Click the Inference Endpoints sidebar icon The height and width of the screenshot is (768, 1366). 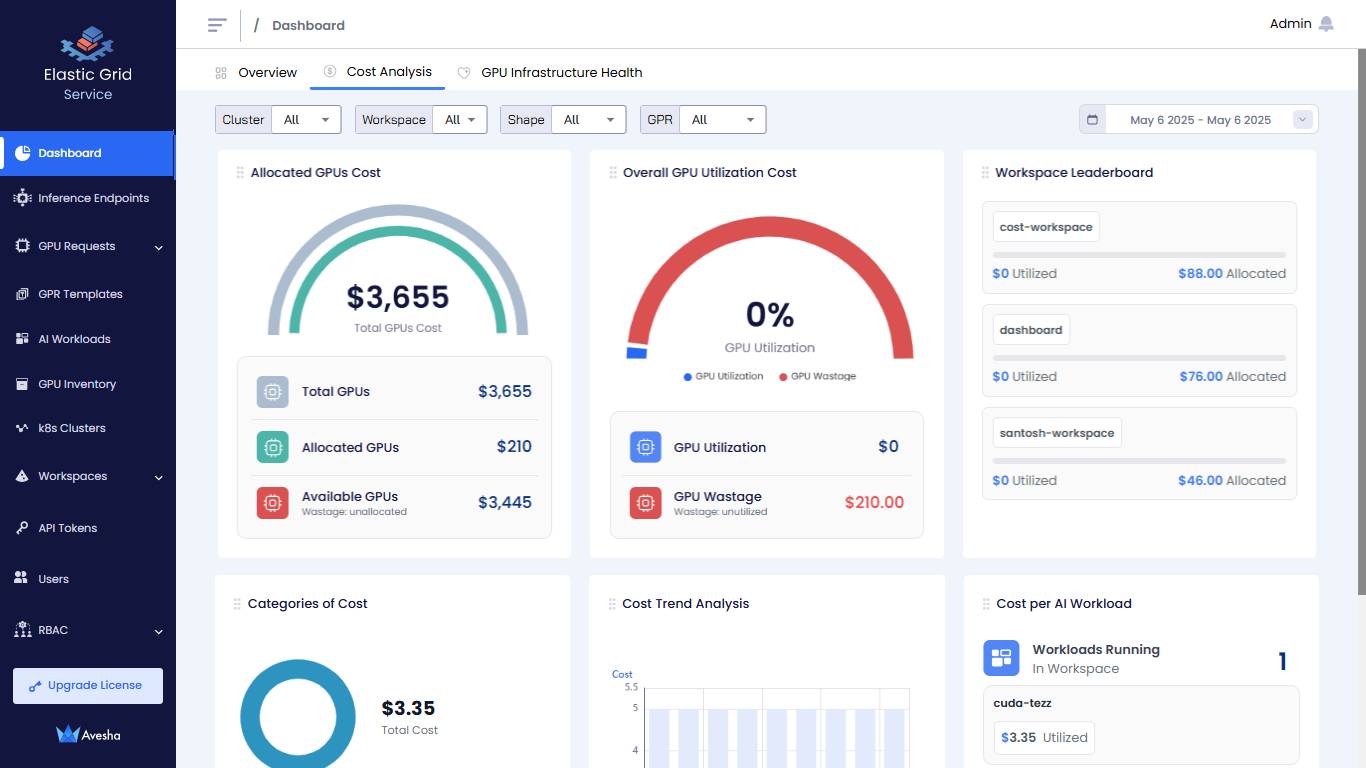point(22,198)
